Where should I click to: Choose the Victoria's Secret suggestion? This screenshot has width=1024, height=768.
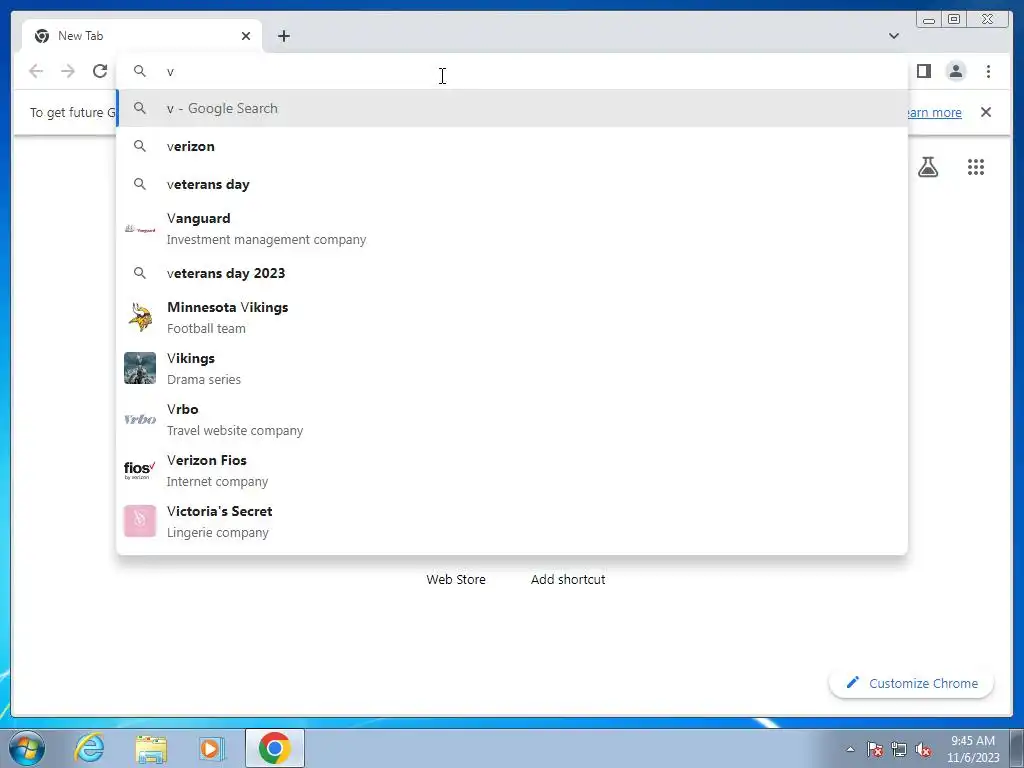coord(512,521)
